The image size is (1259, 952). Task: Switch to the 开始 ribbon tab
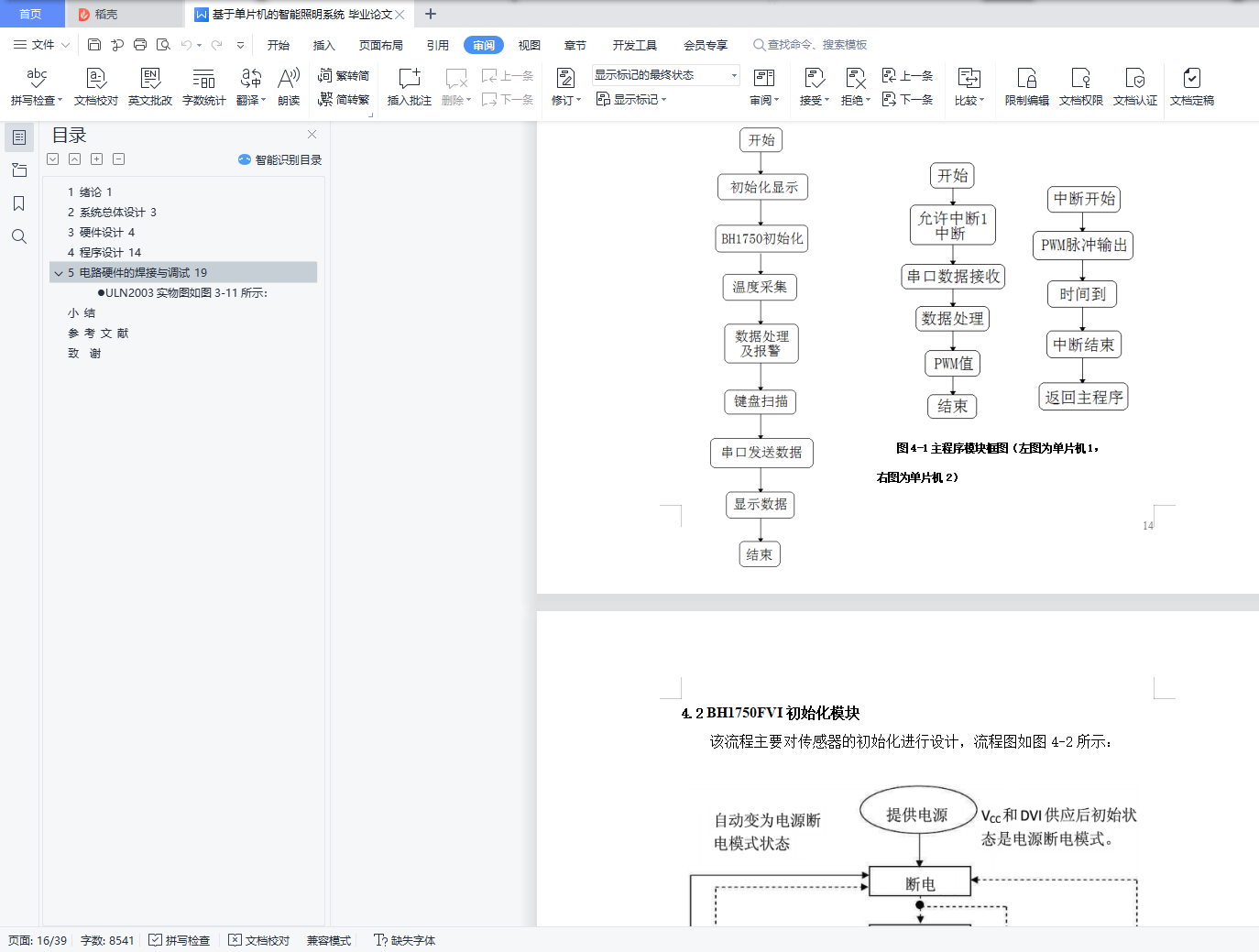click(279, 45)
